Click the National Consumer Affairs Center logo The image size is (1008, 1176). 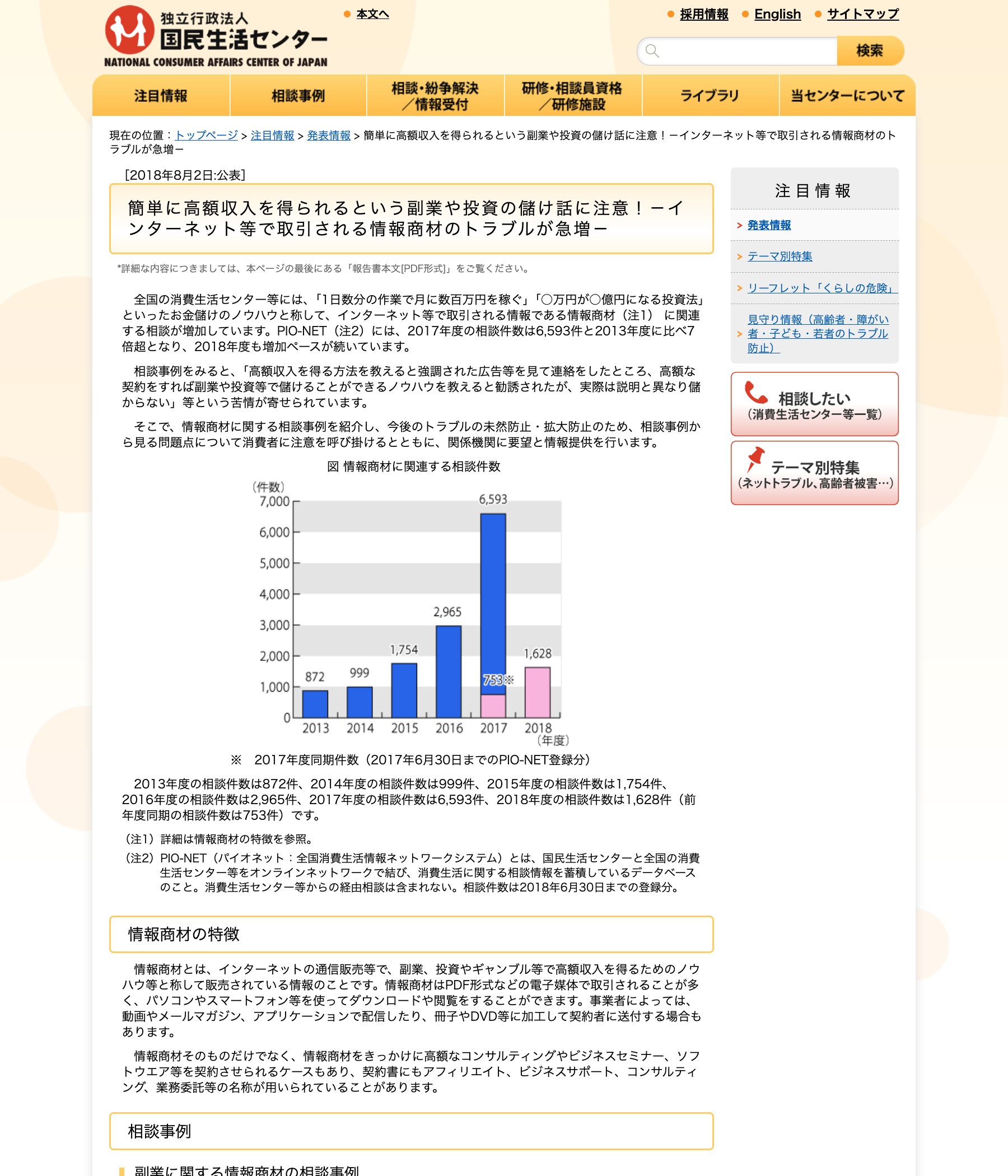point(216,36)
